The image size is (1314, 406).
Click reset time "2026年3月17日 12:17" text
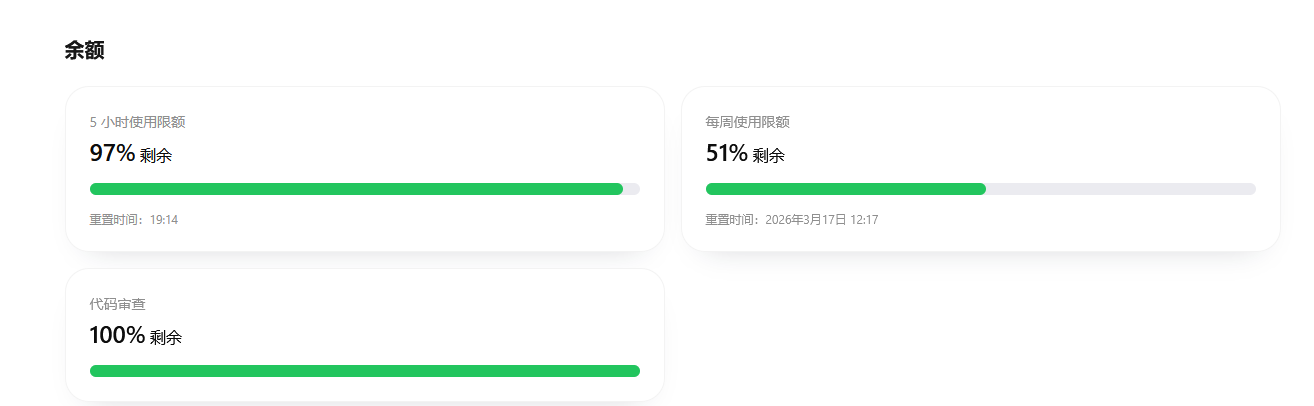tap(822, 220)
